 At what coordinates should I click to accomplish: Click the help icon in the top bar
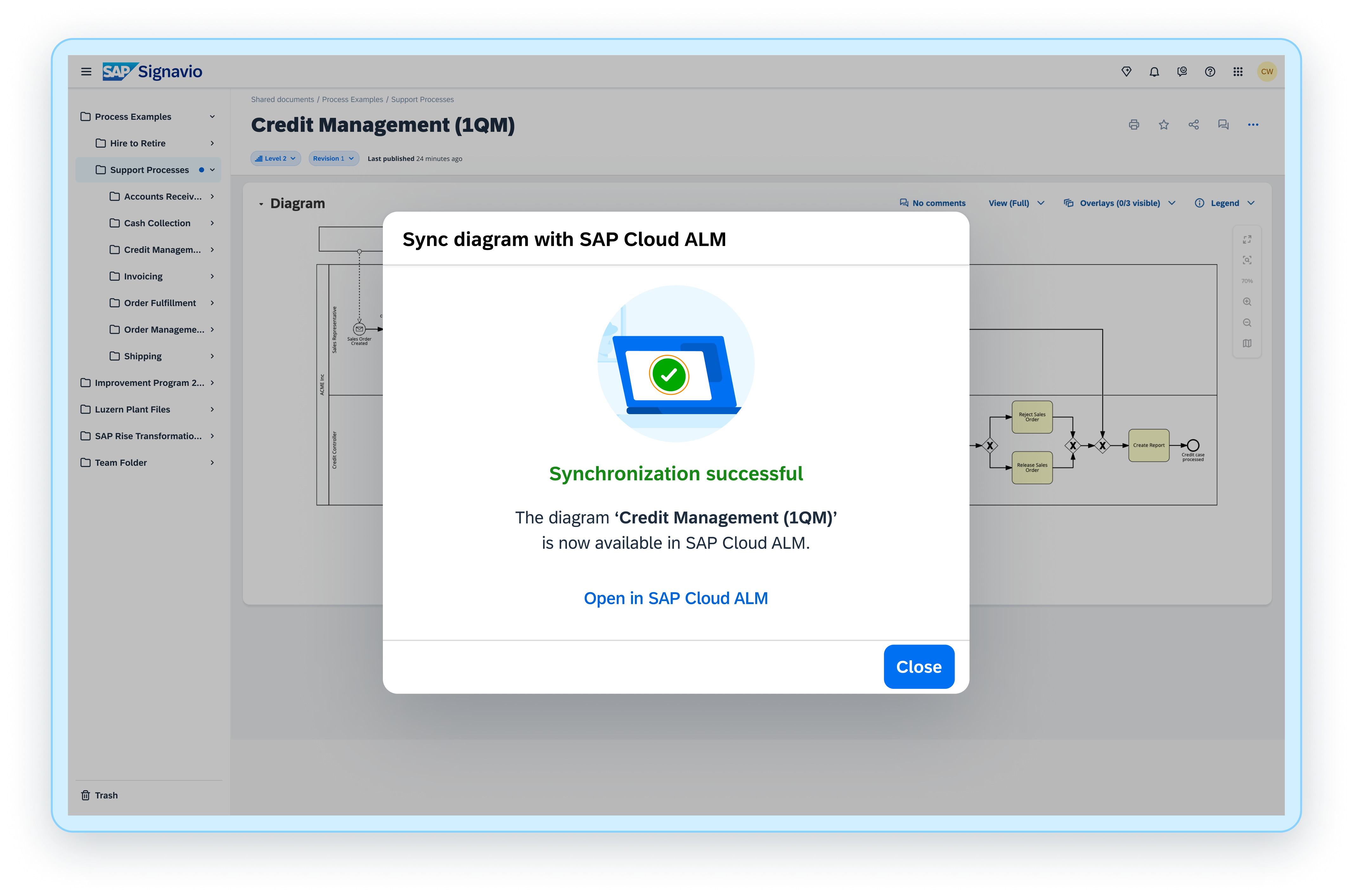pos(1210,71)
